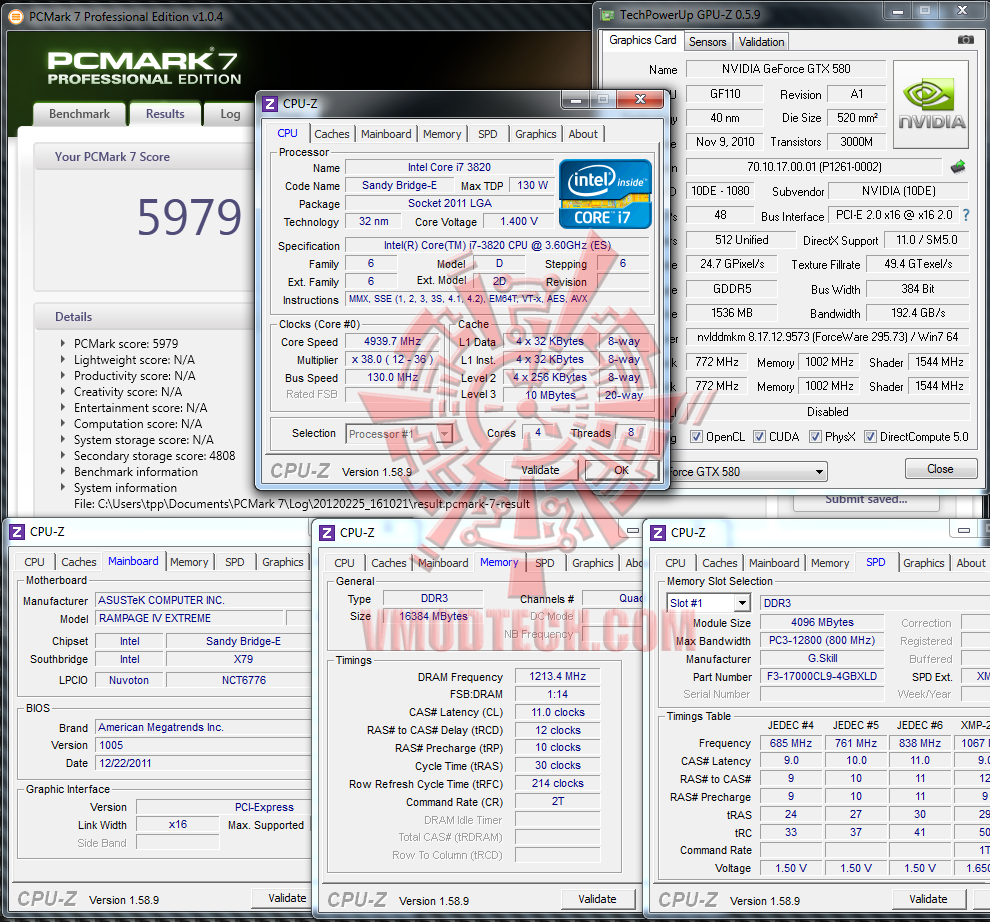The image size is (990, 922).
Task: Open Memory tab in front CPU-Z window
Action: pyautogui.click(x=442, y=134)
